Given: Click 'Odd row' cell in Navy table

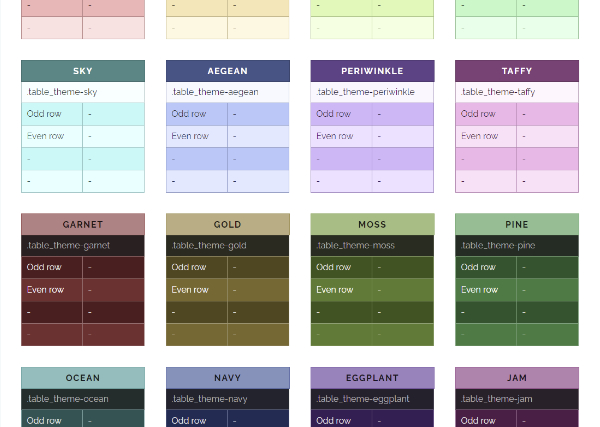Looking at the screenshot, I should 197,419.
